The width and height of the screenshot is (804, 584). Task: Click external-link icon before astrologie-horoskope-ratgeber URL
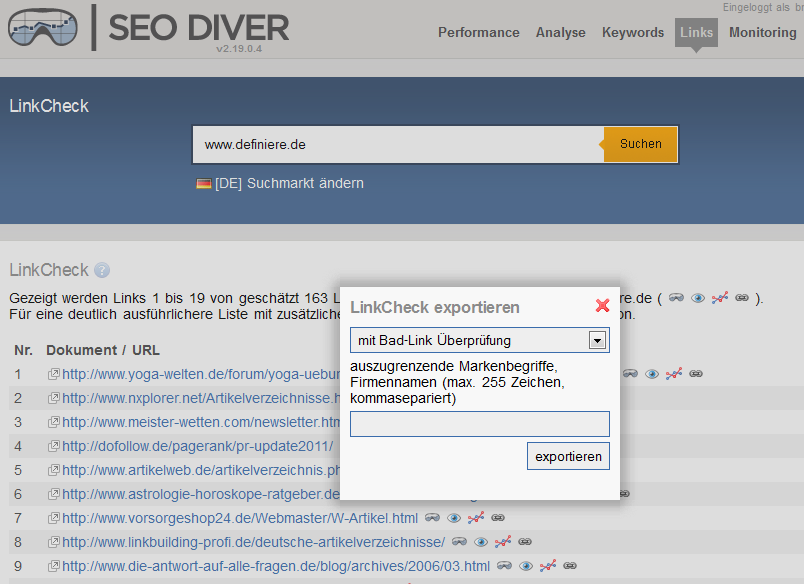click(54, 494)
